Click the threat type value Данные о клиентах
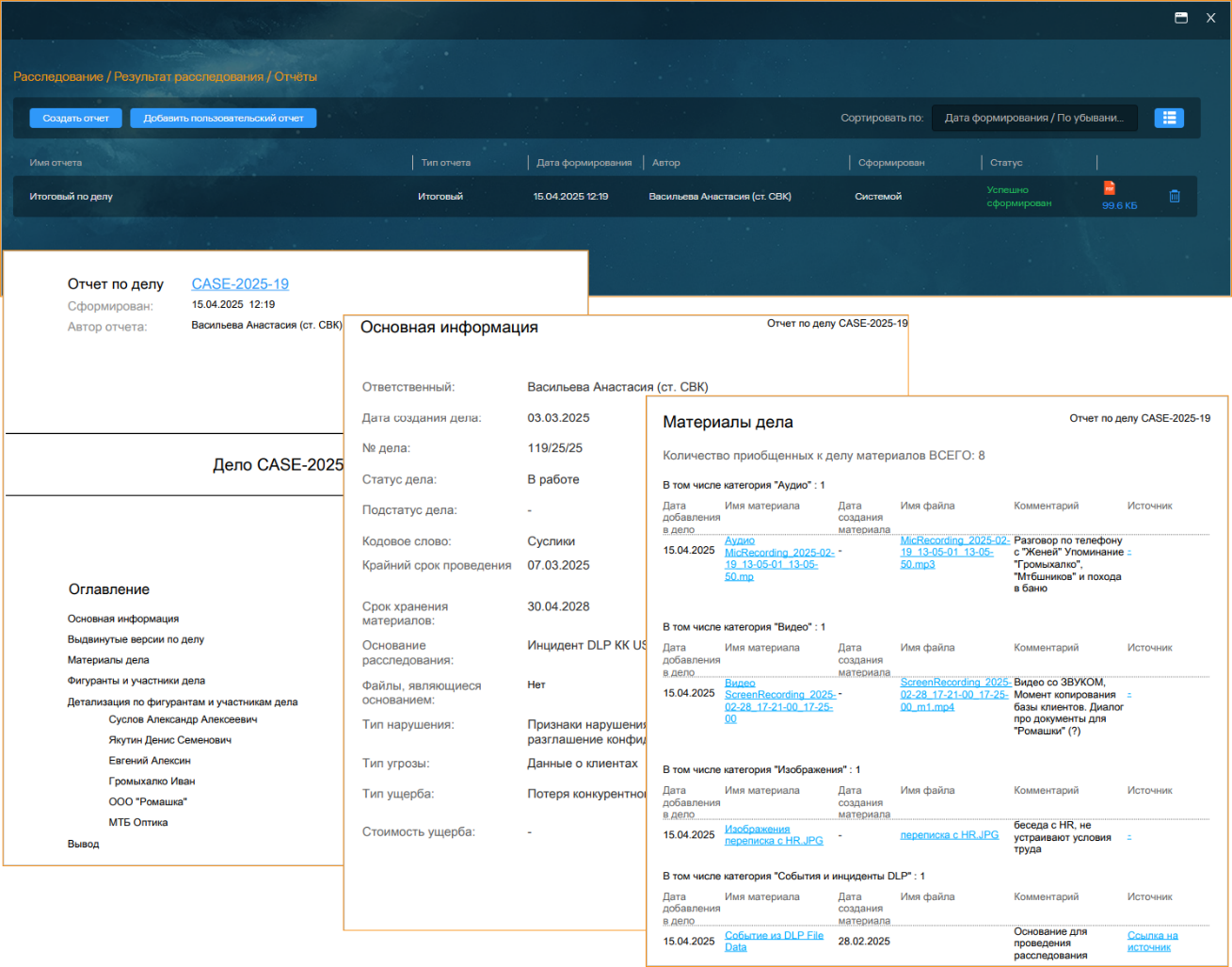 point(583,764)
